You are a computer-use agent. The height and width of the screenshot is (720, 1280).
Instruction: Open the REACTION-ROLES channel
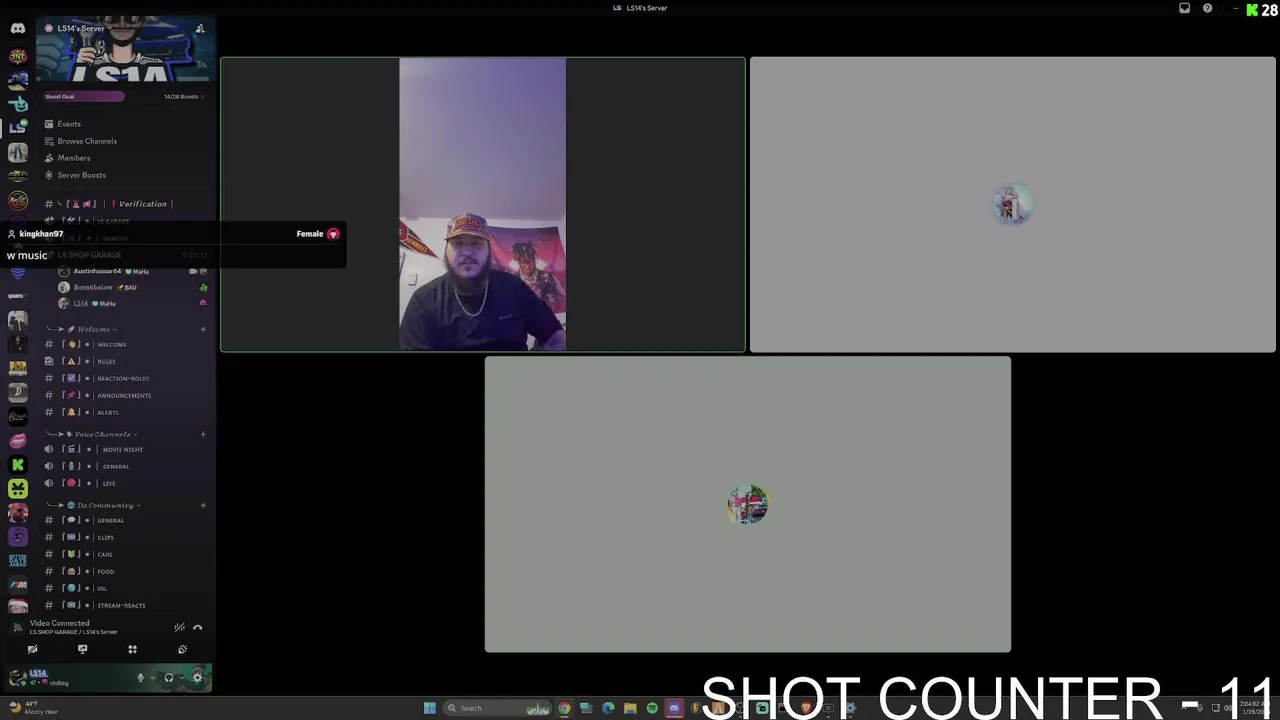click(123, 378)
